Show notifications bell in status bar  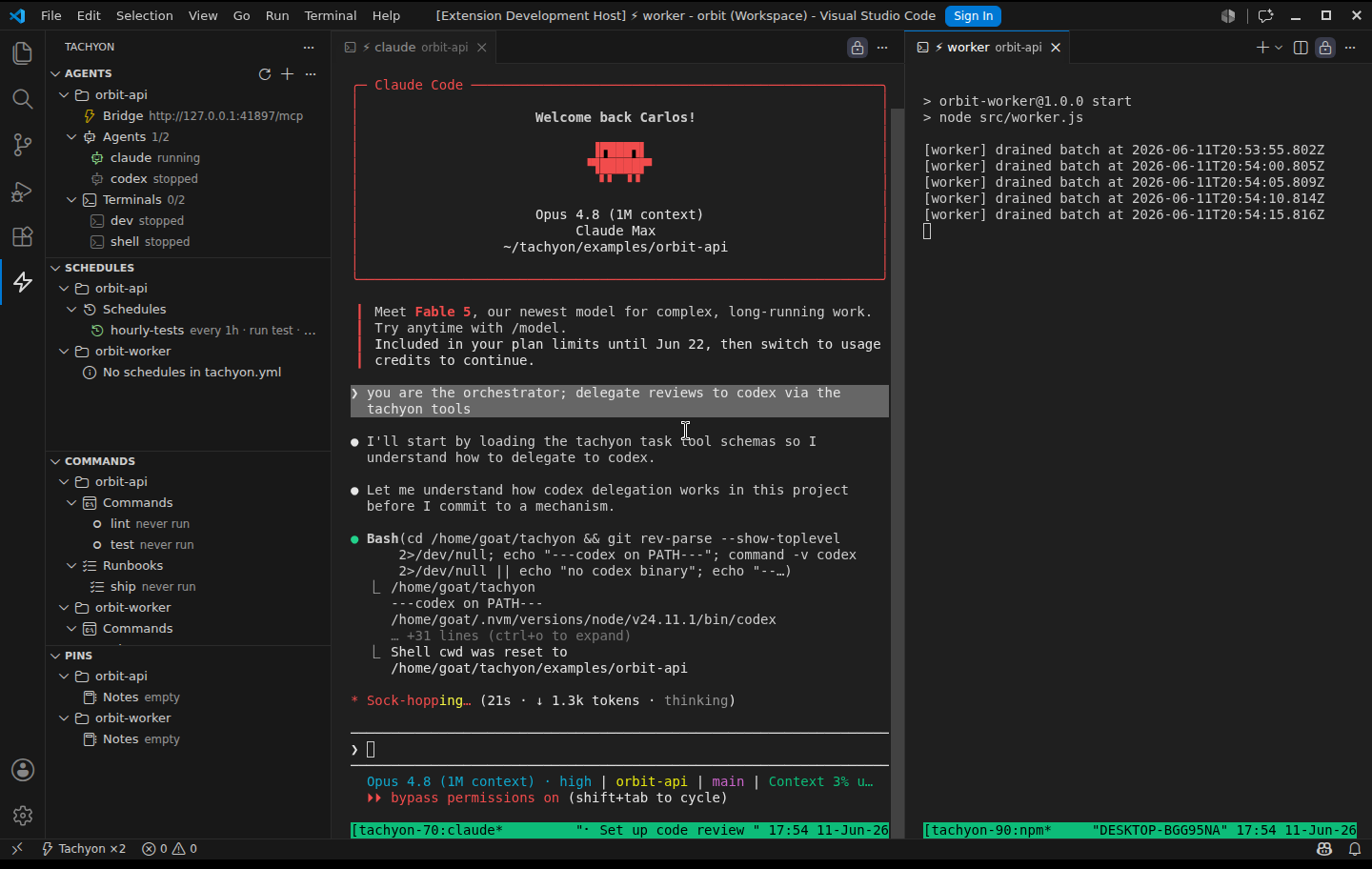click(x=1354, y=848)
